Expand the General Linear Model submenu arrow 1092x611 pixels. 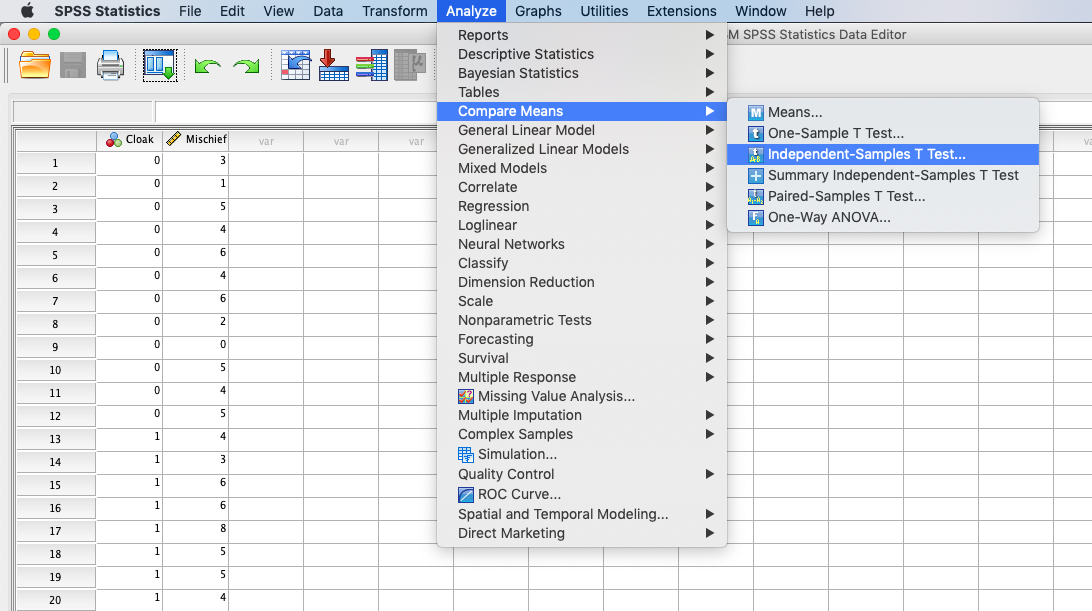pos(710,130)
